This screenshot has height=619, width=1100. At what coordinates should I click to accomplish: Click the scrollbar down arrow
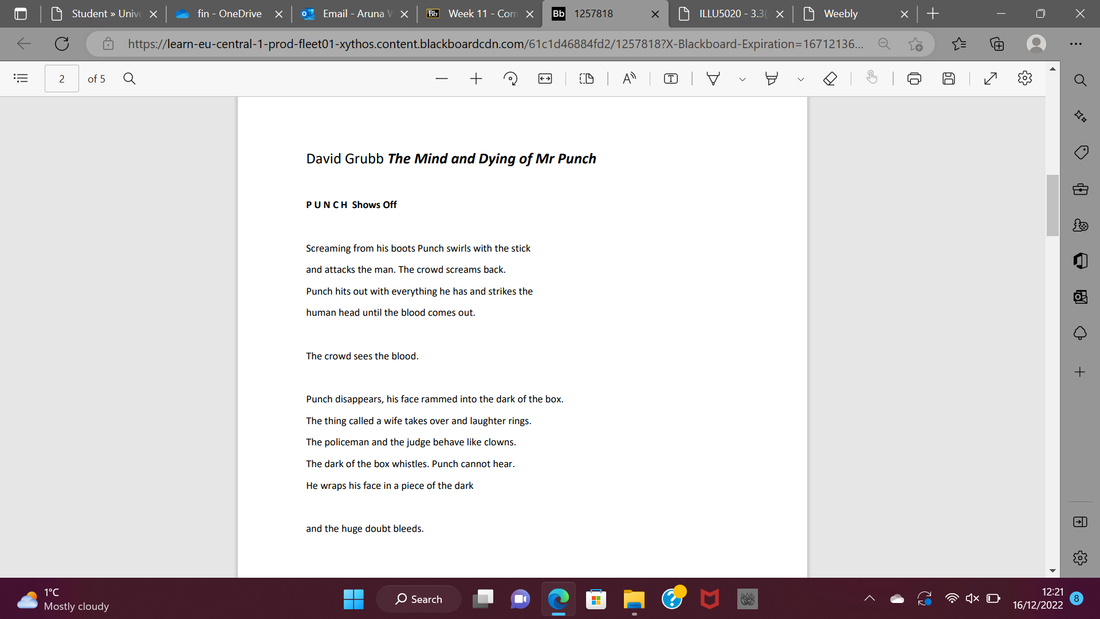1052,571
